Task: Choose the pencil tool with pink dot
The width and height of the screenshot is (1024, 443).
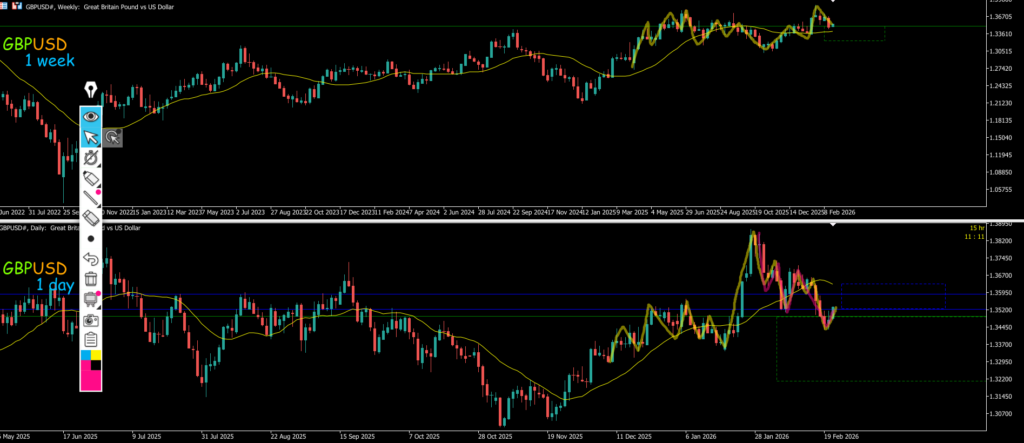Action: click(91, 198)
